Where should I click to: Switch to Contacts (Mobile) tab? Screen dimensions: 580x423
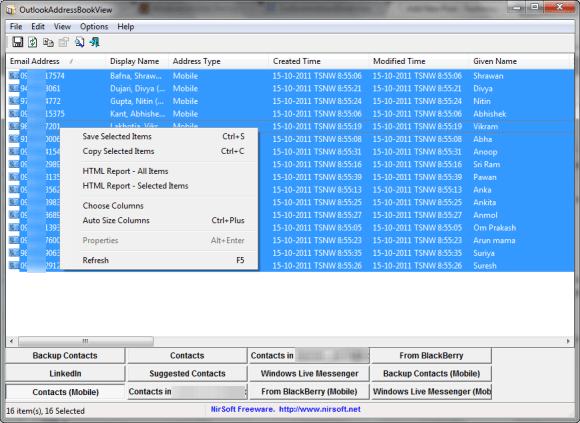pos(65,392)
